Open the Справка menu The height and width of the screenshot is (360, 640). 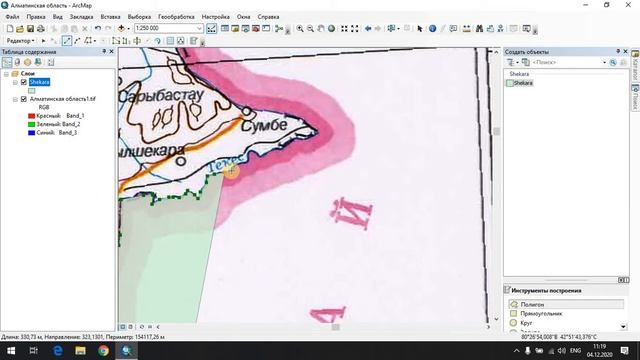268,17
